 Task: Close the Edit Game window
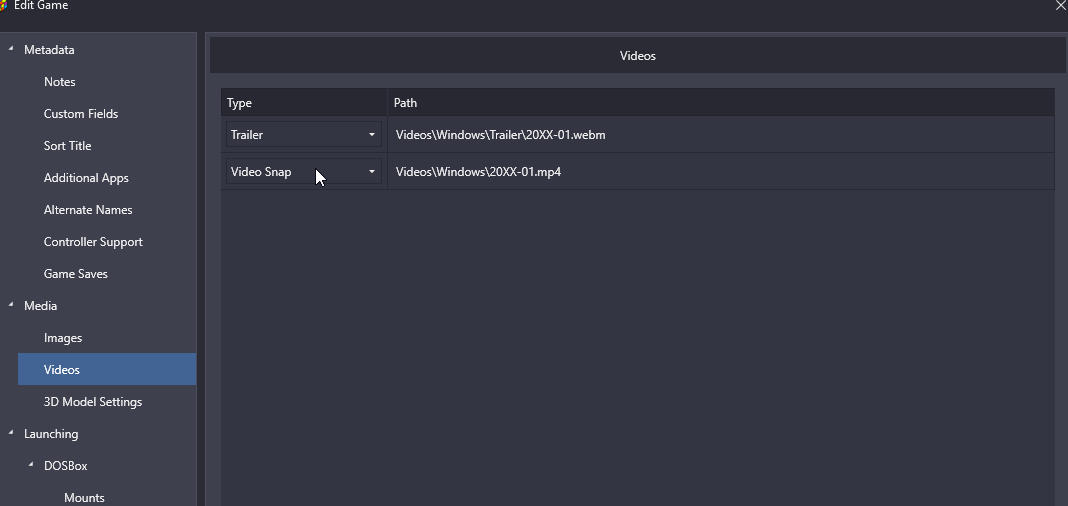click(x=1060, y=6)
